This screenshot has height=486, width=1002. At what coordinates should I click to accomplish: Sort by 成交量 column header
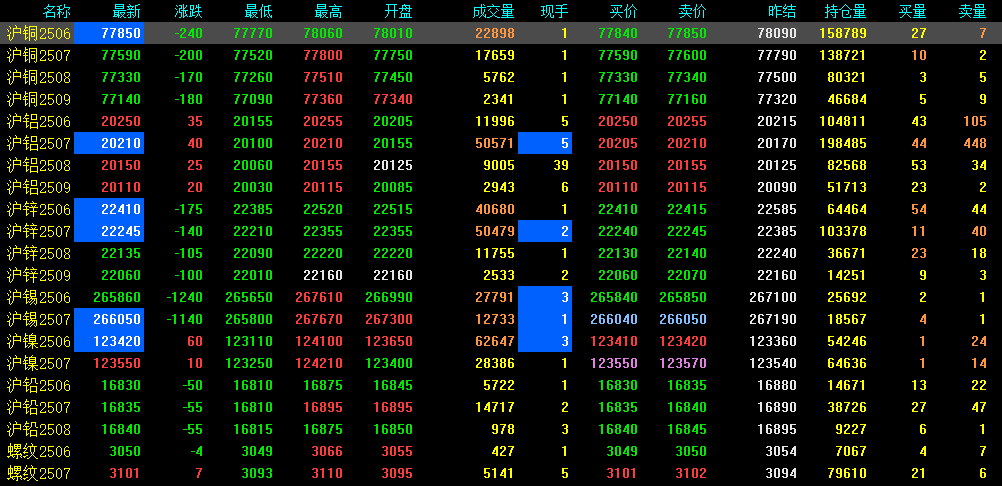pyautogui.click(x=493, y=11)
